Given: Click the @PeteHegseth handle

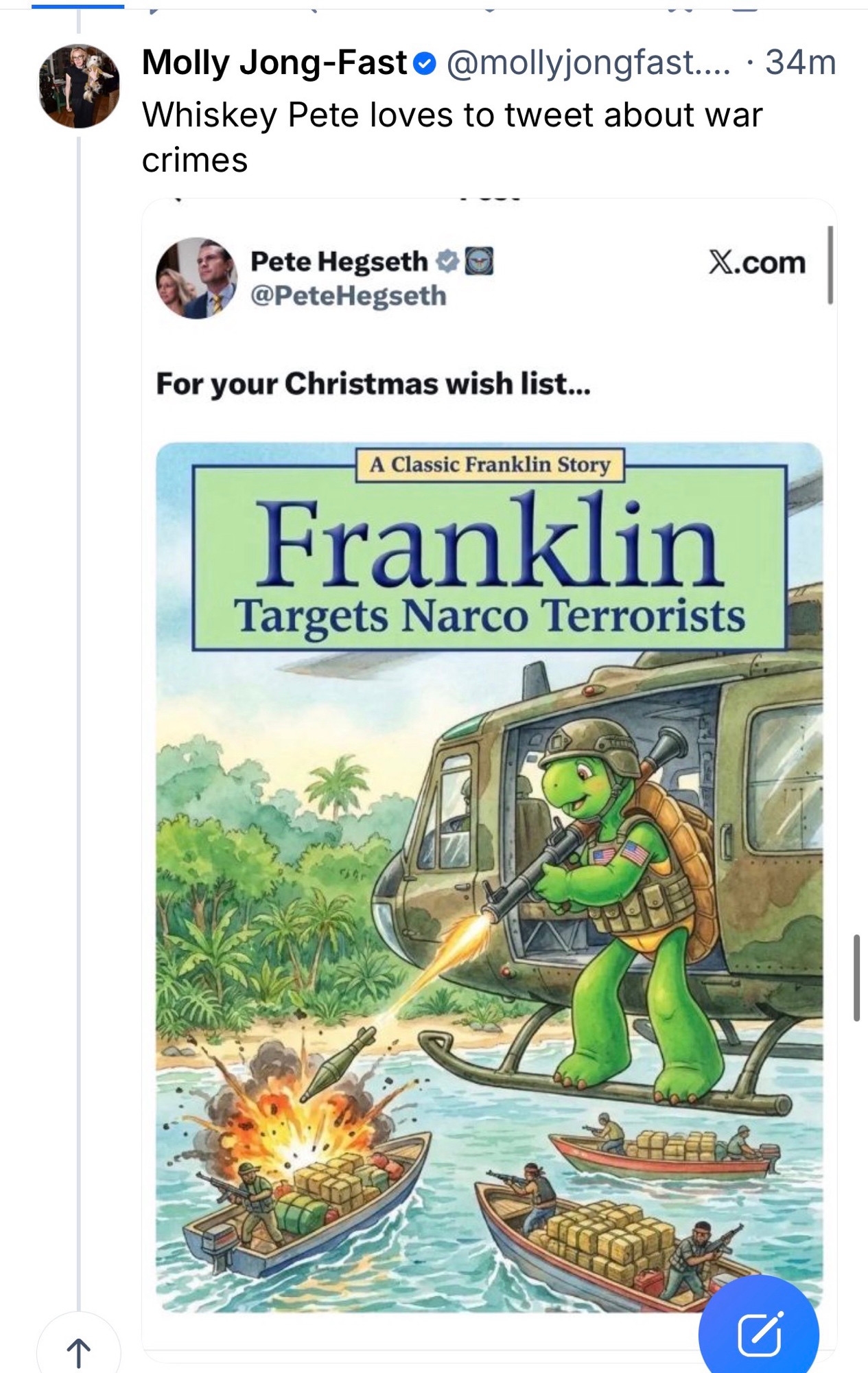Looking at the screenshot, I should coord(349,296).
